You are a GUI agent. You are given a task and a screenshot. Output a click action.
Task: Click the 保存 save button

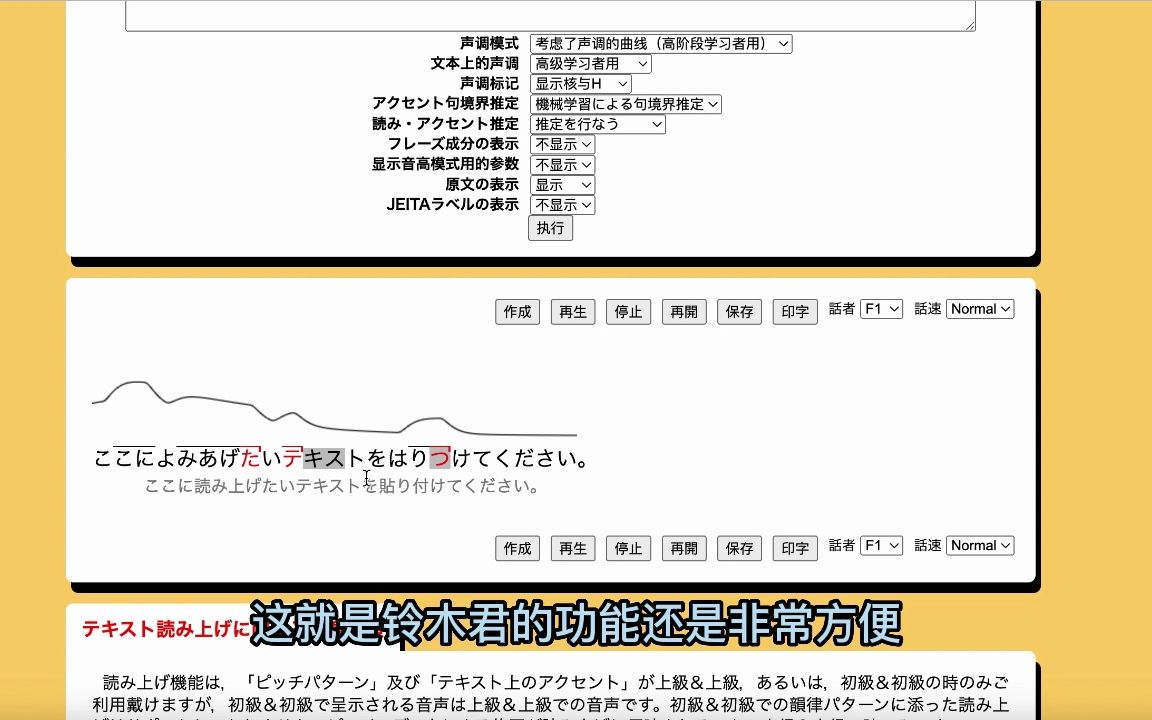(x=738, y=311)
